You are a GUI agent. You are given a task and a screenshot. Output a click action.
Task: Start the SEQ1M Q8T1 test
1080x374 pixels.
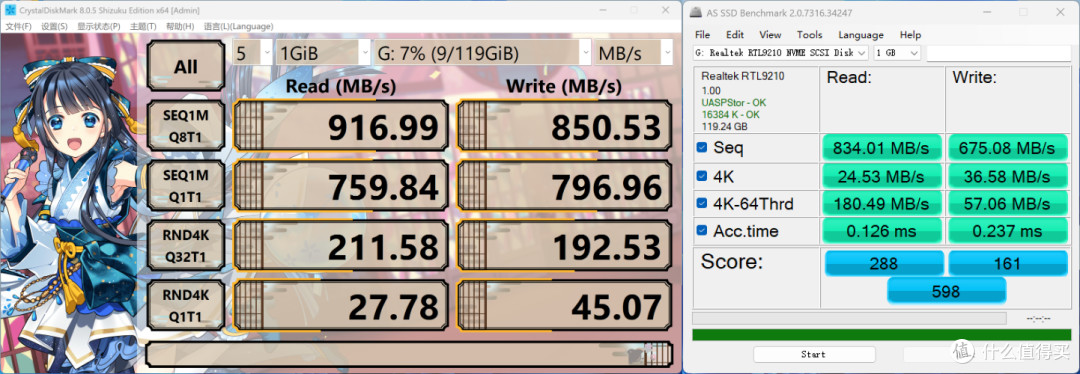click(x=185, y=126)
